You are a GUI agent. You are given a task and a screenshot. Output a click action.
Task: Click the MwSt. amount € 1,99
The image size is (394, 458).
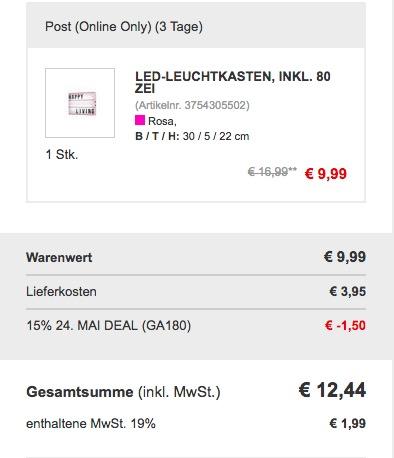coord(348,424)
